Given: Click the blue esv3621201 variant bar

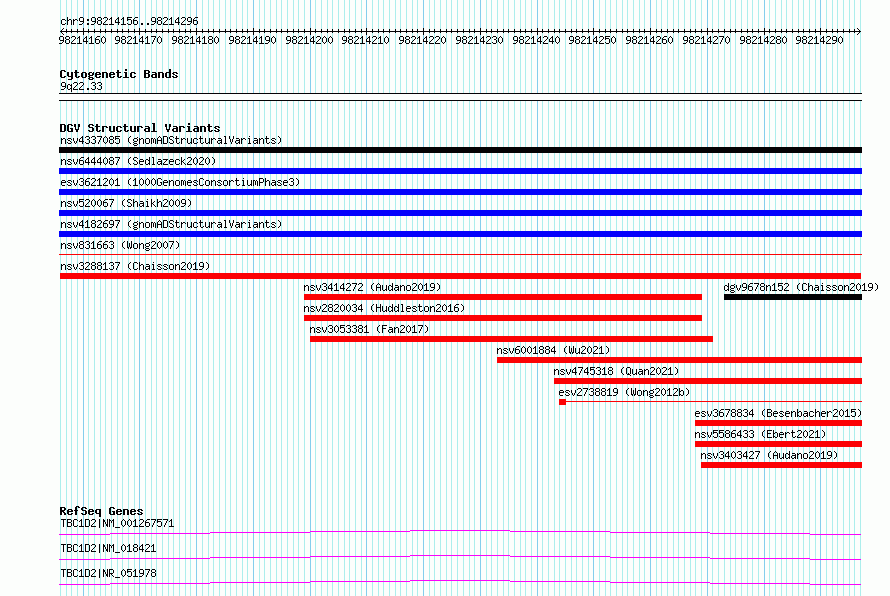Looking at the screenshot, I should 460,192.
